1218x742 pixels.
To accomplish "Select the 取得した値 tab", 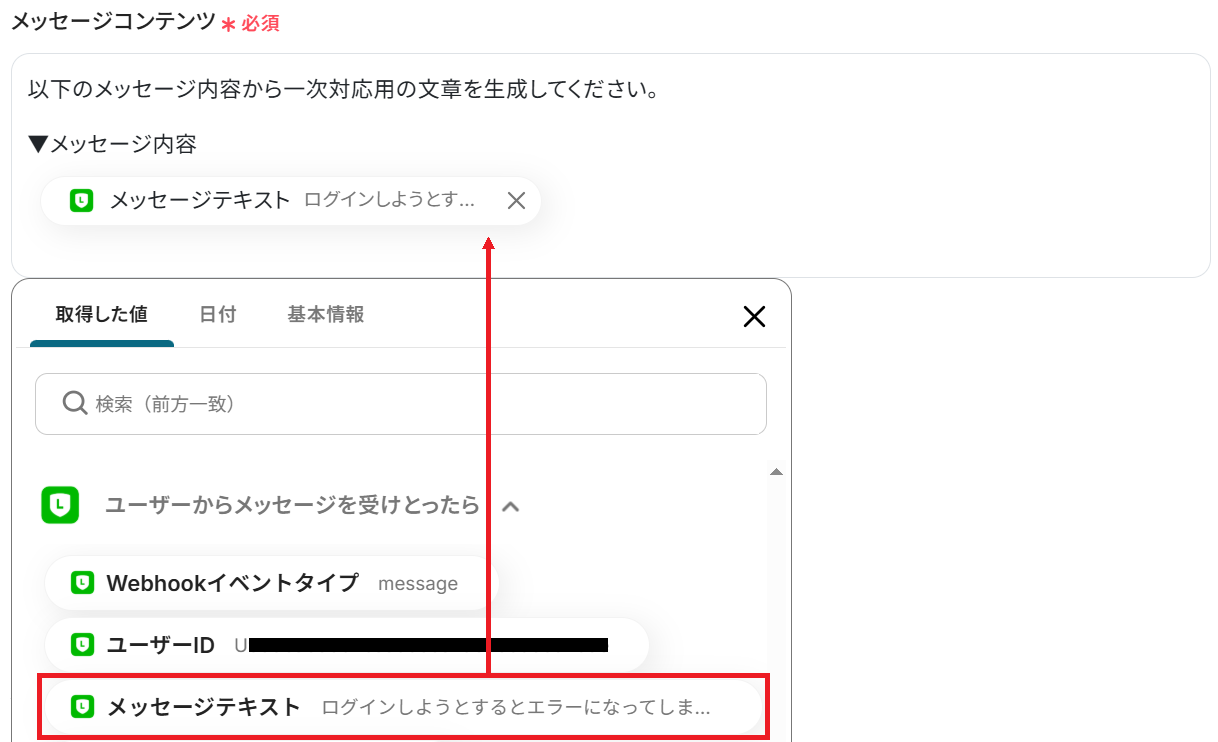I will (102, 314).
